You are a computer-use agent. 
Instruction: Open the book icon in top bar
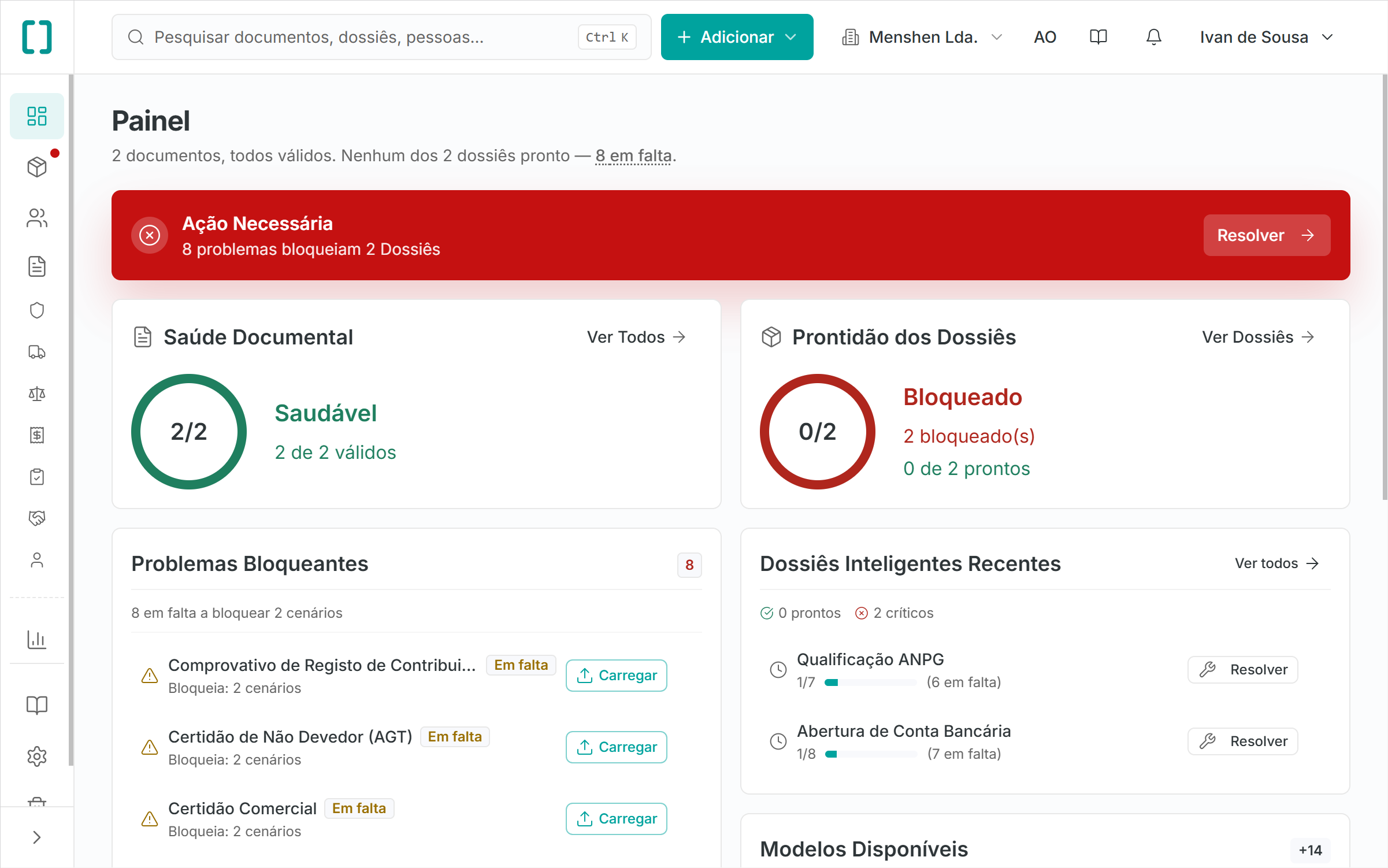[1098, 37]
